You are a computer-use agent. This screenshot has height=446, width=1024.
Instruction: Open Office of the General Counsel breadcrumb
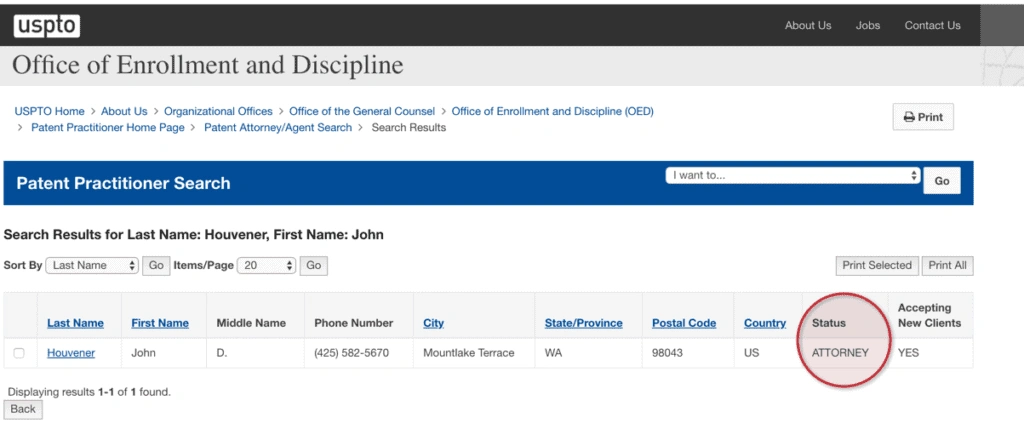362,111
